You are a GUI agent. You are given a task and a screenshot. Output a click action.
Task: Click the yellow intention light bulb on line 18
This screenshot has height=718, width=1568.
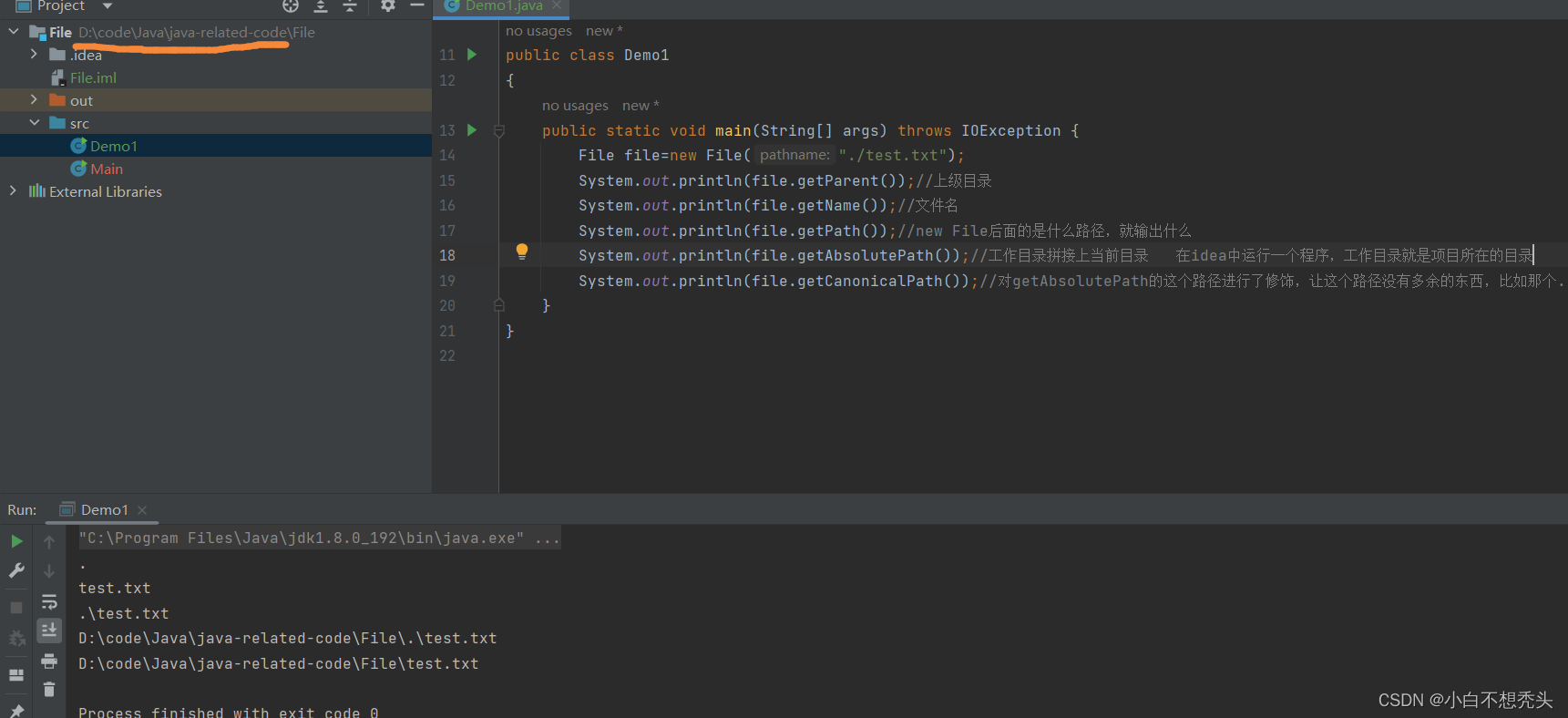click(522, 251)
